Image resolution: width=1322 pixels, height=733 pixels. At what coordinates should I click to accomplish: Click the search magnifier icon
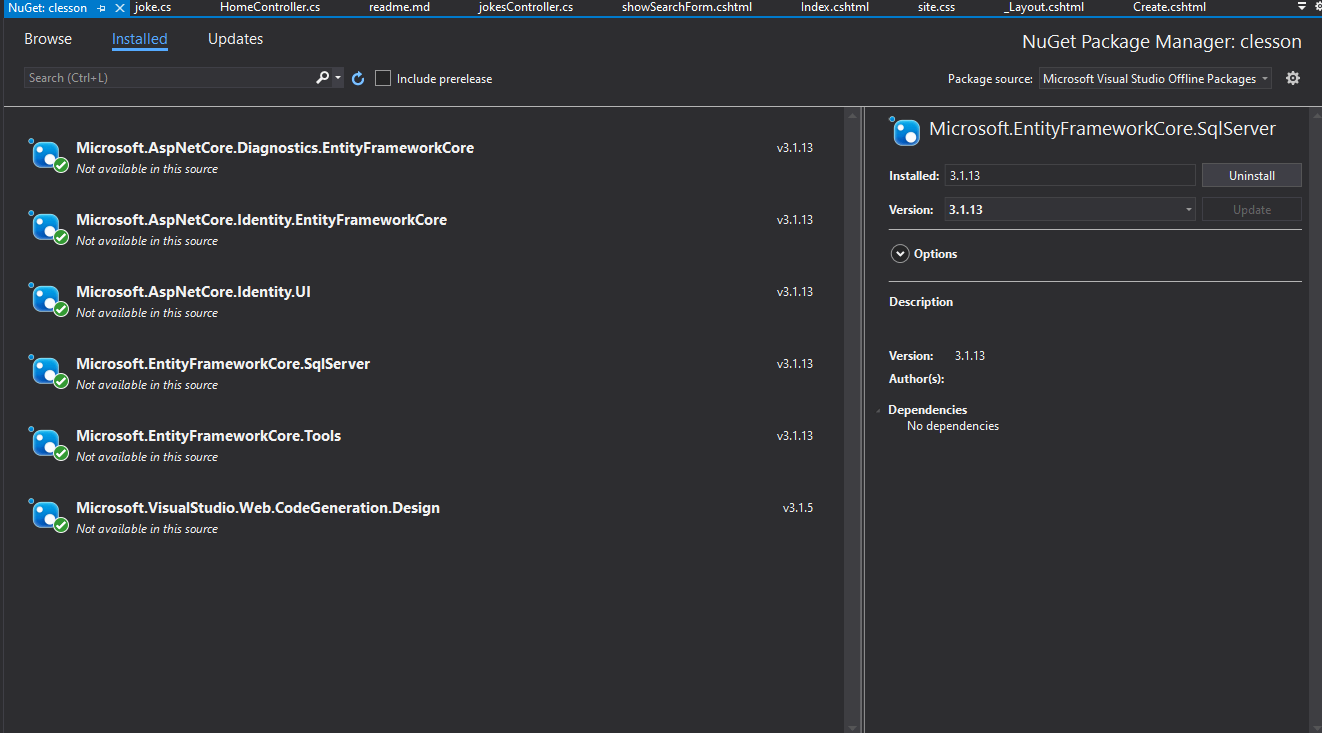pos(322,77)
